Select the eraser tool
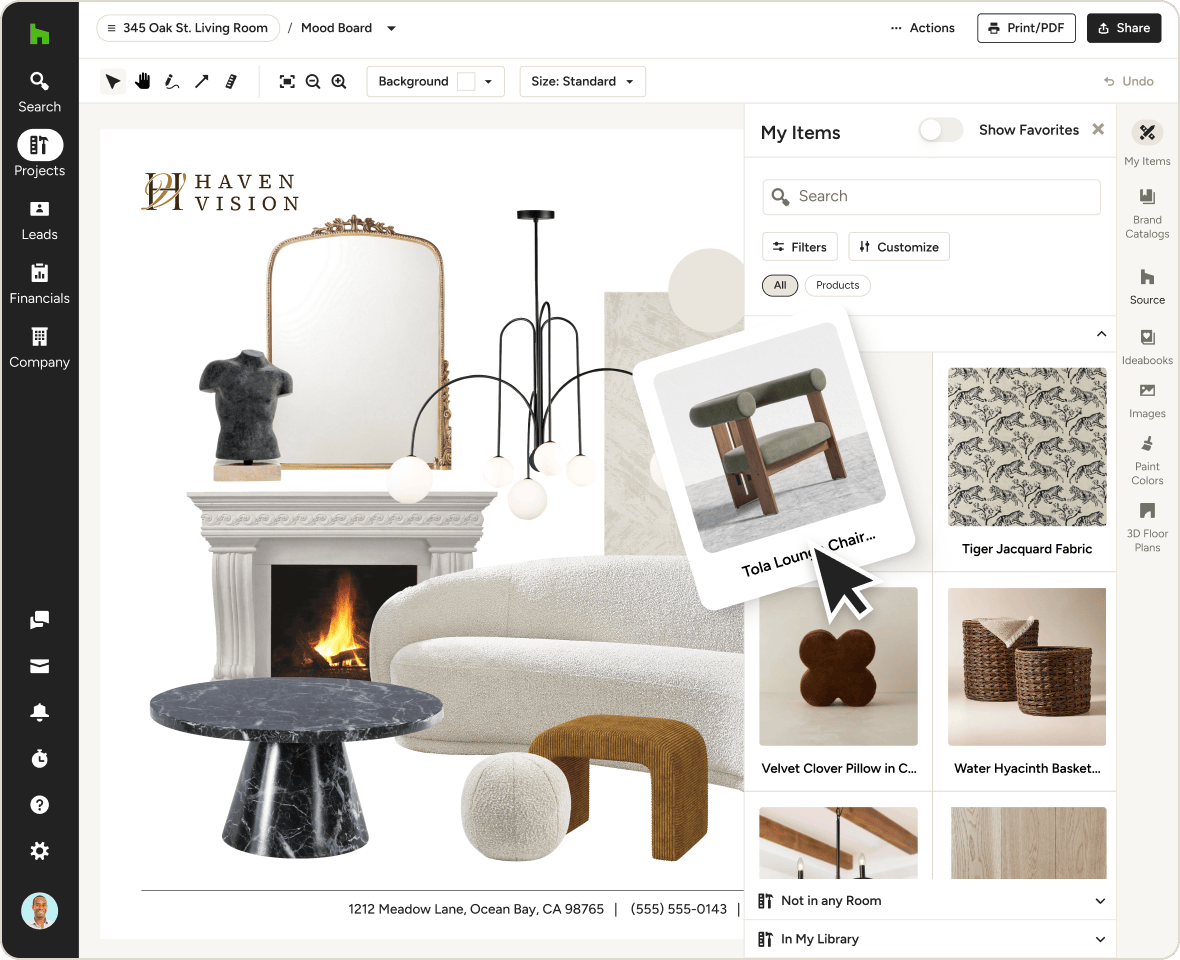This screenshot has height=960, width=1180. pos(231,81)
